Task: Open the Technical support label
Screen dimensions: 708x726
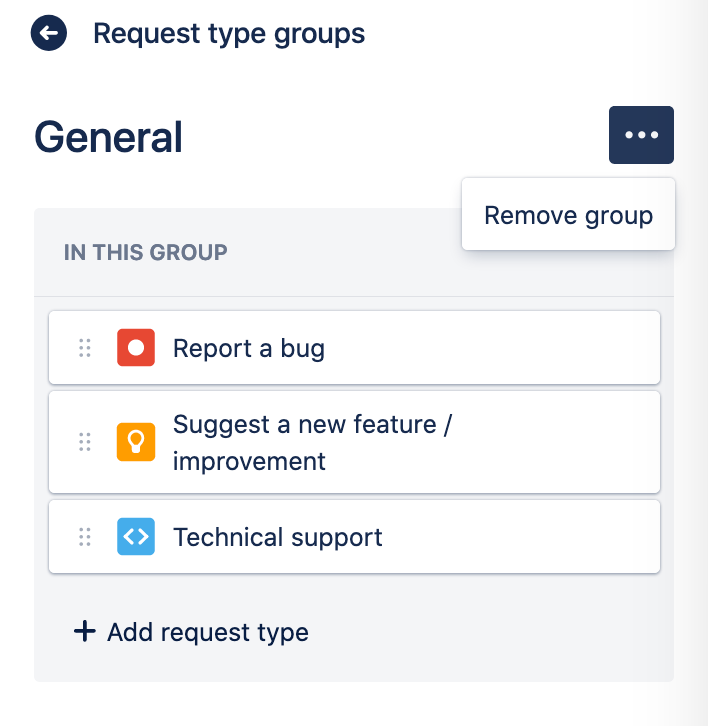Action: pyautogui.click(x=278, y=537)
